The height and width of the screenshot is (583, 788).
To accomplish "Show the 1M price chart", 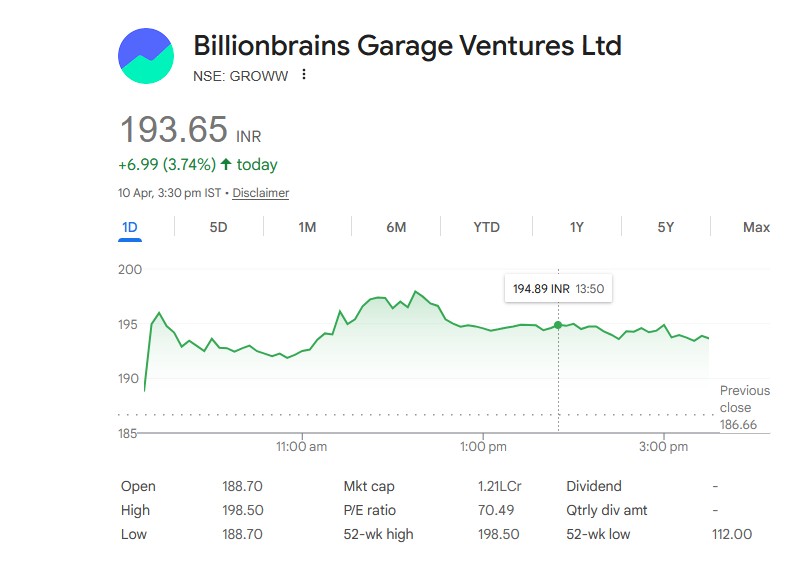I will [x=307, y=227].
